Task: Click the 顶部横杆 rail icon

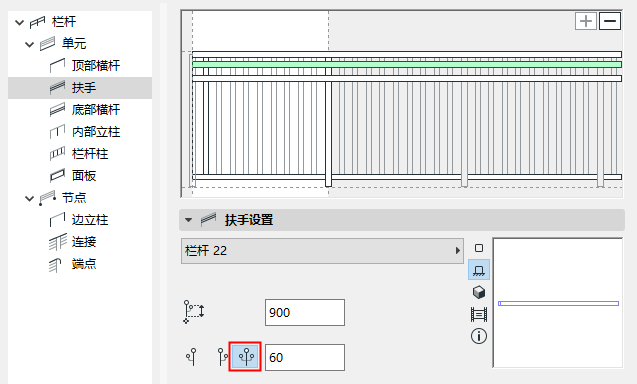Action: click(57, 65)
